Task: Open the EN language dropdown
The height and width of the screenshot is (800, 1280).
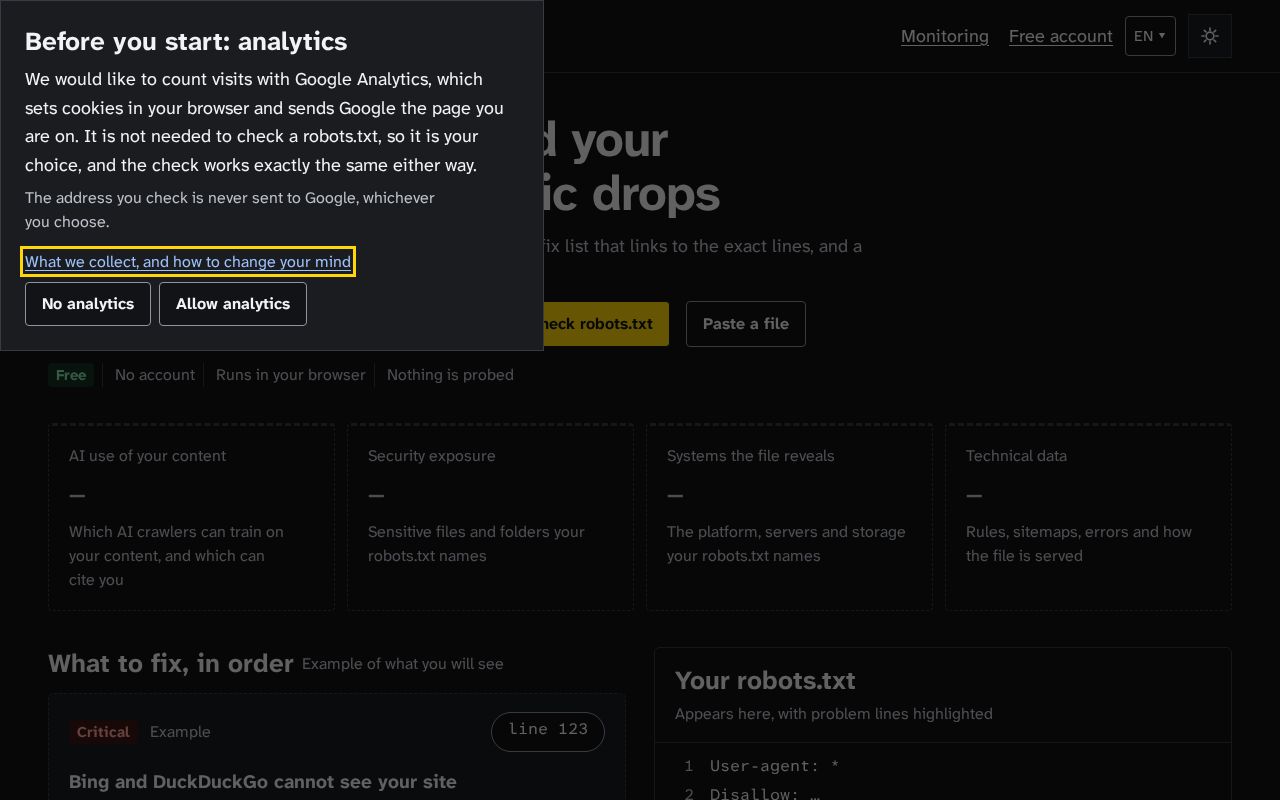Action: pos(1150,36)
